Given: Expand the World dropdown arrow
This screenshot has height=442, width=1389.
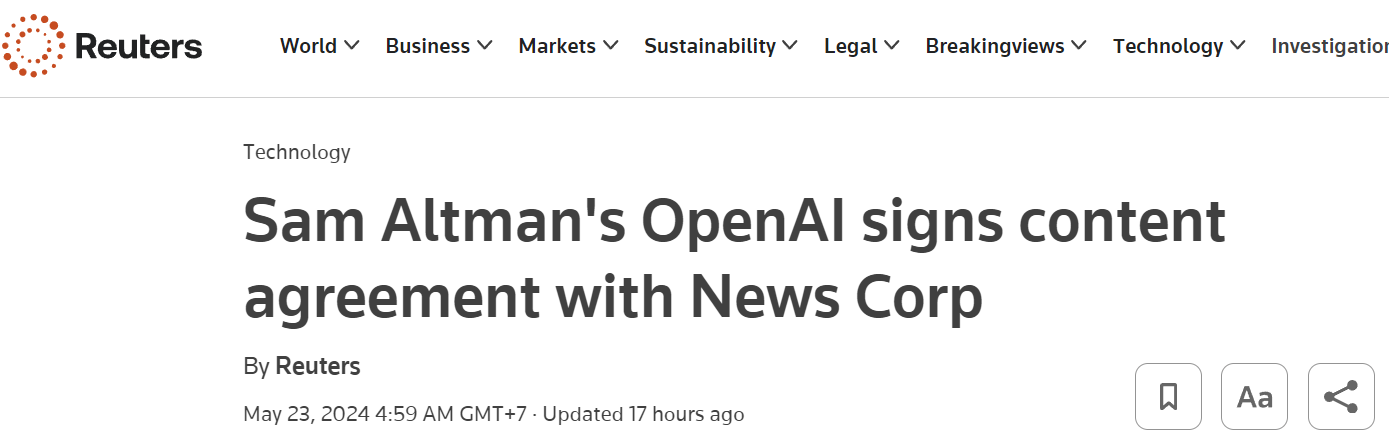Looking at the screenshot, I should (351, 46).
